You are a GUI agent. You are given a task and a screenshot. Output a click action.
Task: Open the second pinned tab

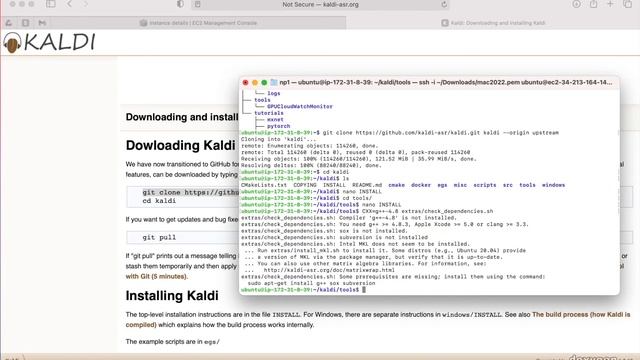(x=25, y=23)
